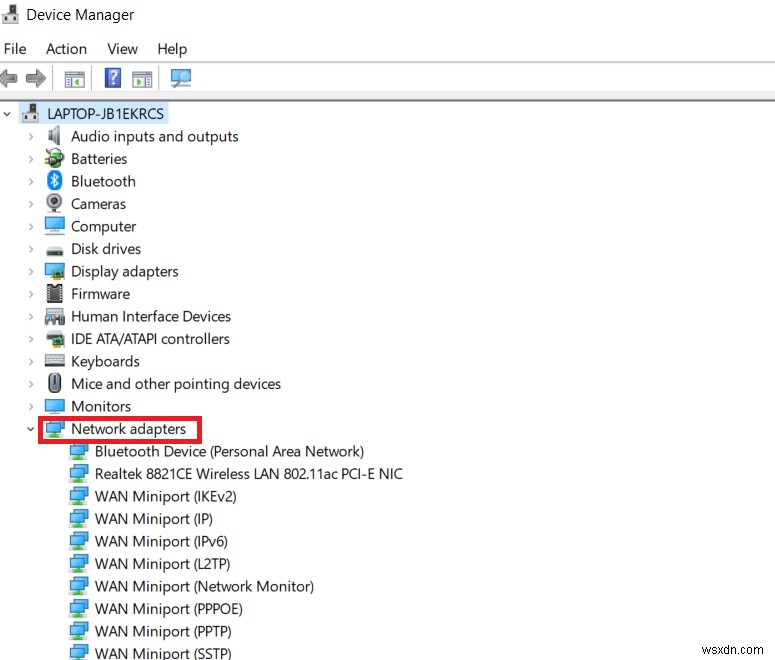Select Realtek 8821CE Wireless LAN adapter
Screen dimensions: 775x660
point(249,474)
